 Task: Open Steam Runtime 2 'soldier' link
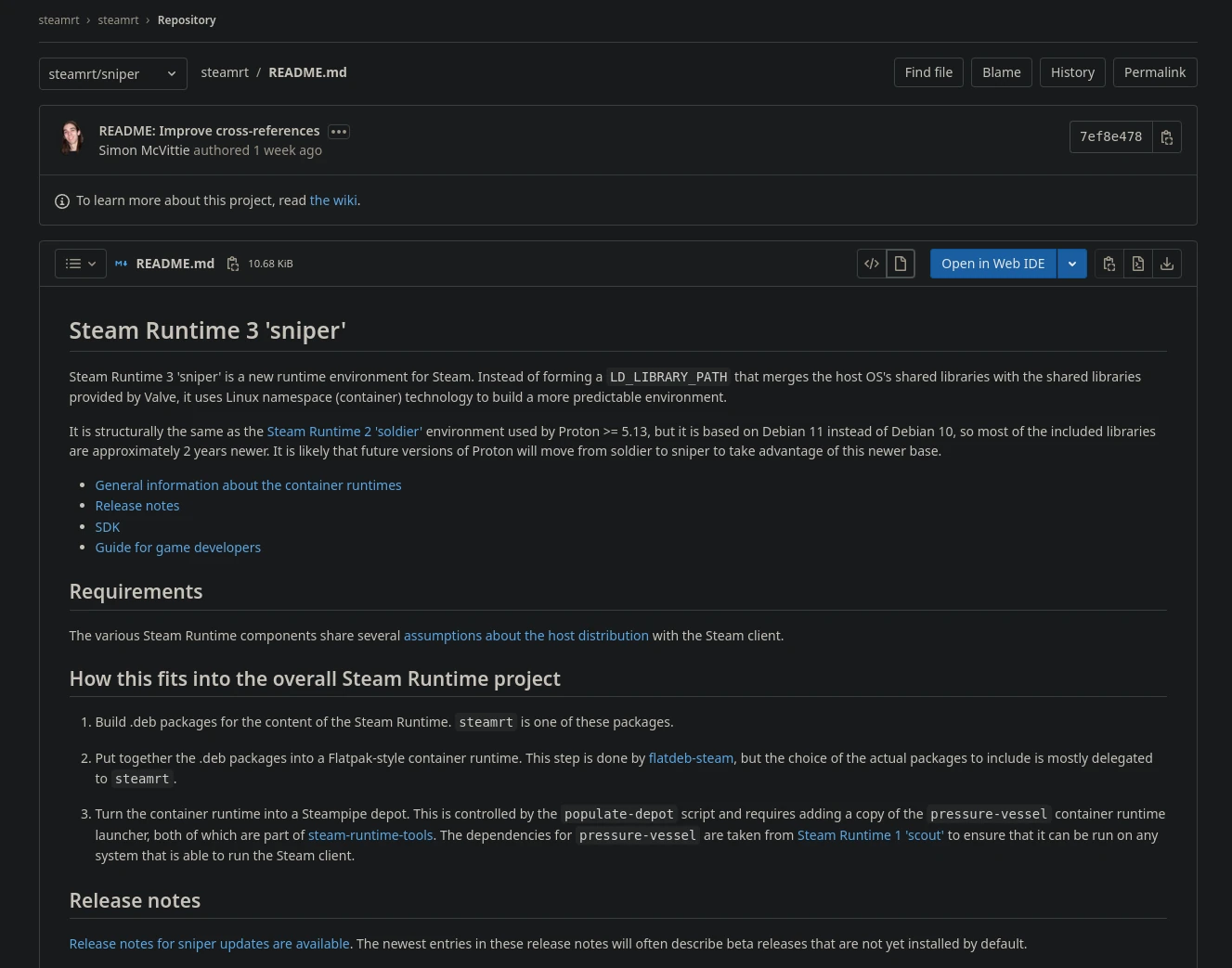(344, 432)
